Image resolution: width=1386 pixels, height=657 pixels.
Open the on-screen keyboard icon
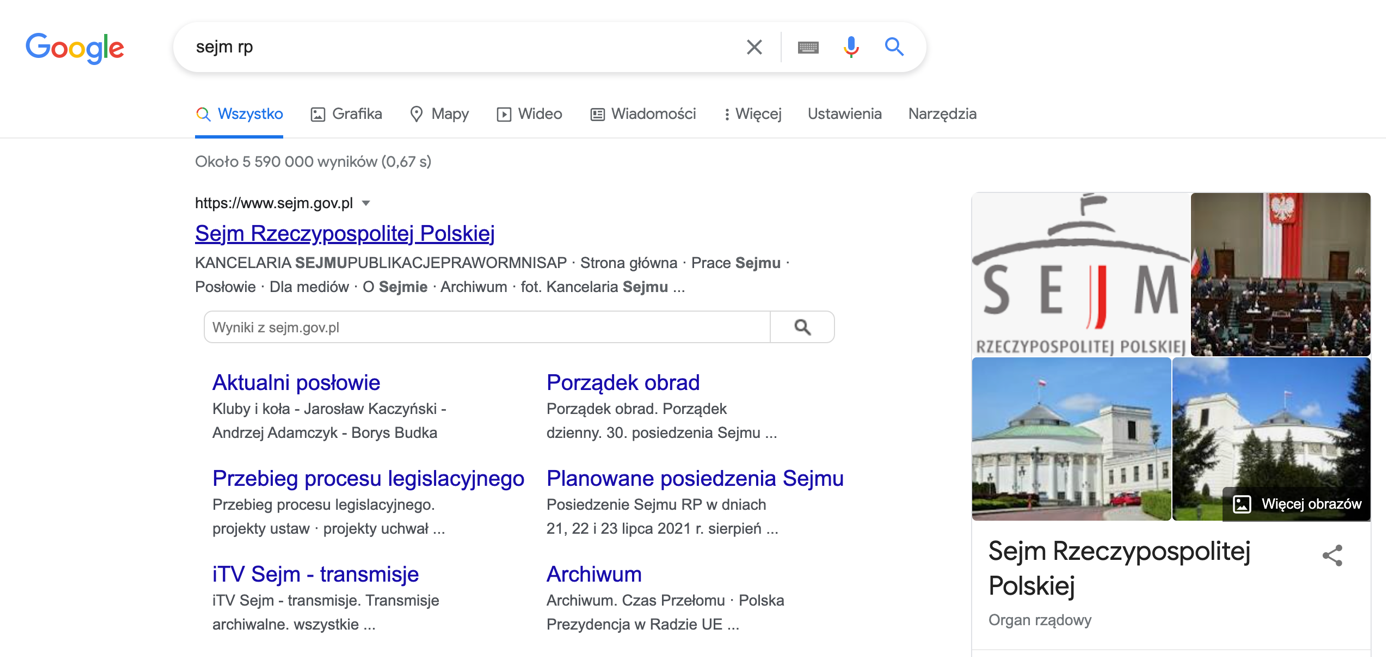coord(808,47)
